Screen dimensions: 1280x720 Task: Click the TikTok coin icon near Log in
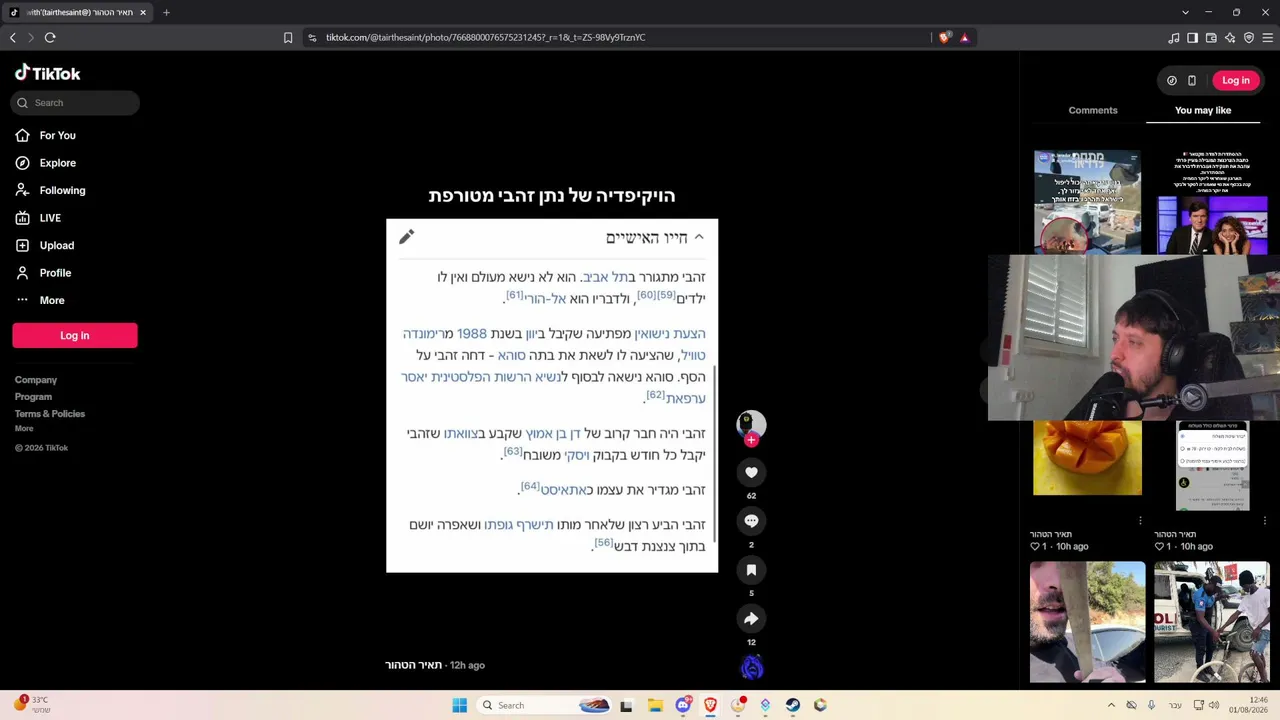coord(1172,80)
